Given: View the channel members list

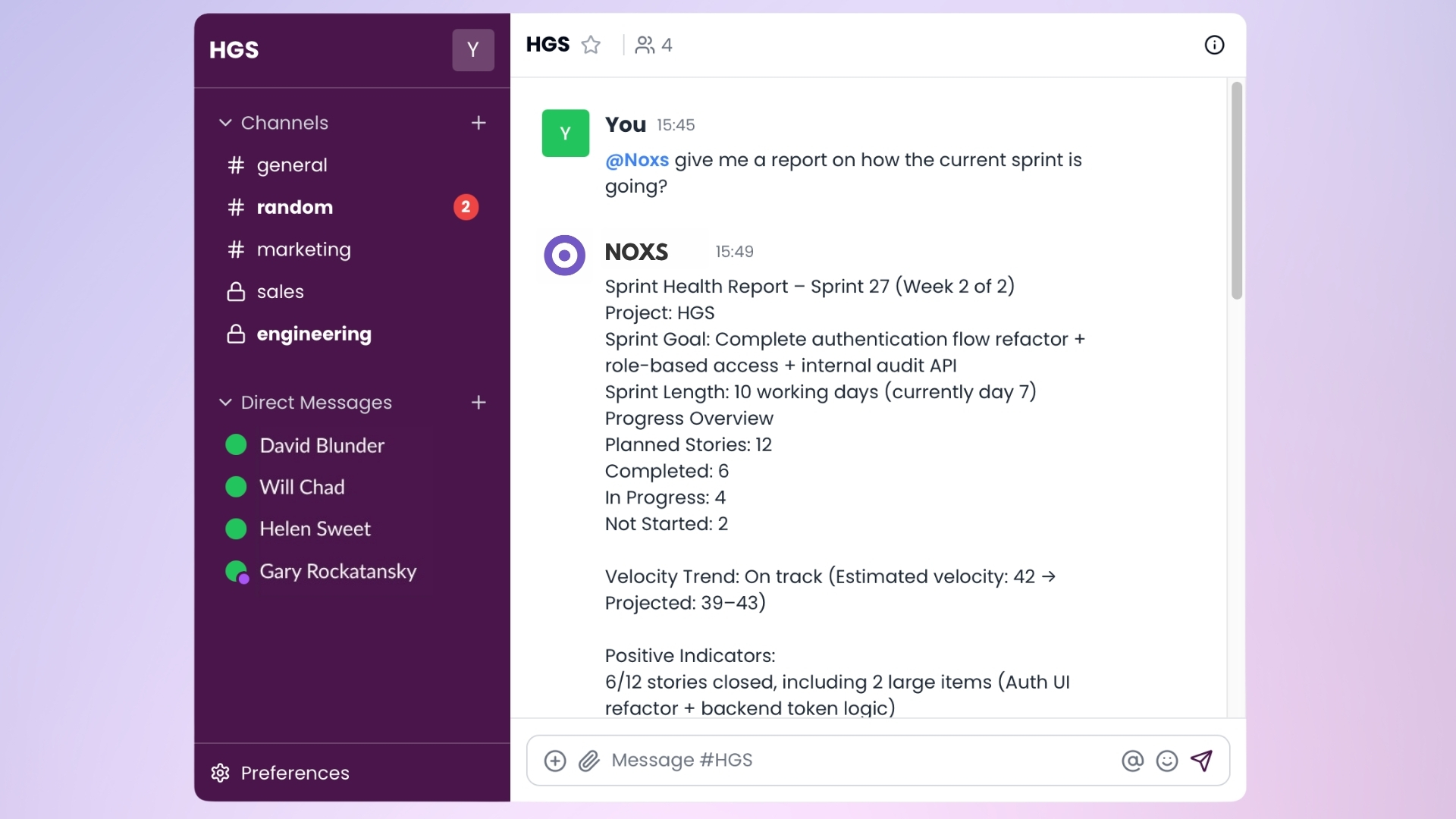Looking at the screenshot, I should (x=654, y=45).
